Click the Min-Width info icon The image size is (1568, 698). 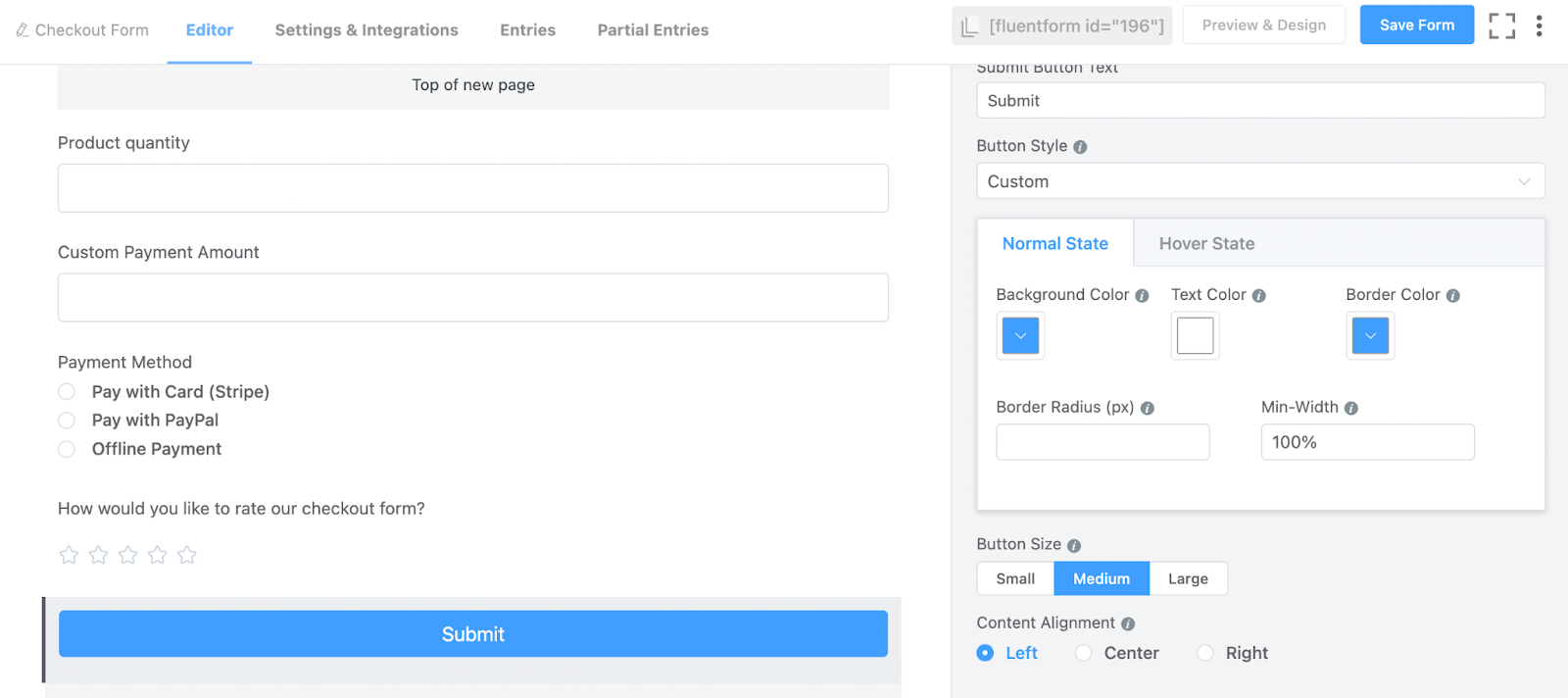click(1351, 409)
